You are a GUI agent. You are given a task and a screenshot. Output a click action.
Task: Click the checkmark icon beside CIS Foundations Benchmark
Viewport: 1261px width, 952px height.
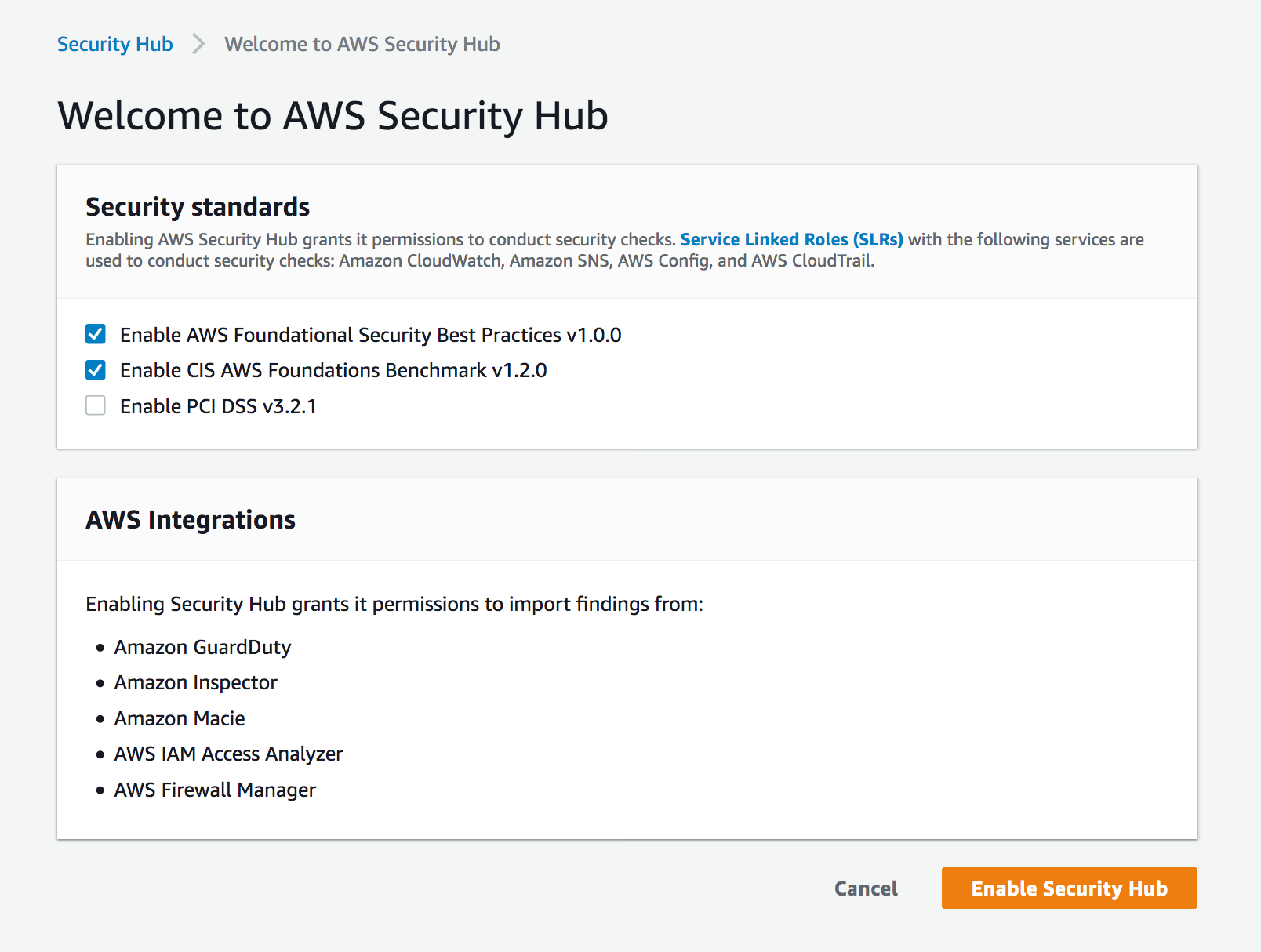pyautogui.click(x=95, y=369)
